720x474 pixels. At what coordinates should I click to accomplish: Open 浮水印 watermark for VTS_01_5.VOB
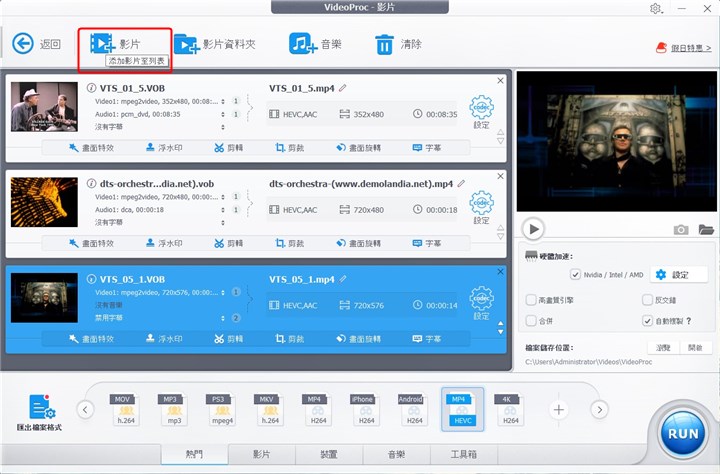164,148
